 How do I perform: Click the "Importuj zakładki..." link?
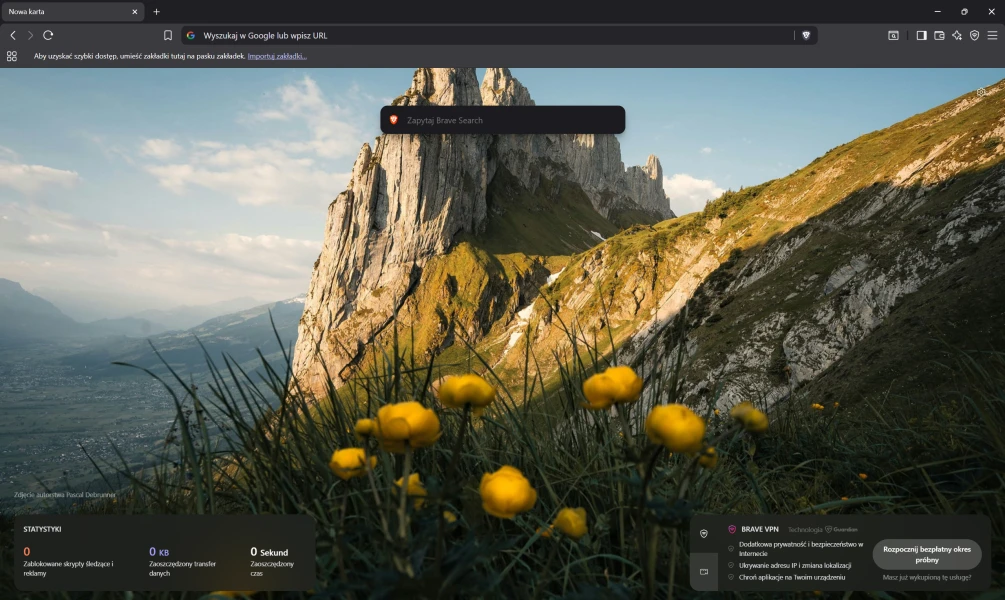pos(277,56)
